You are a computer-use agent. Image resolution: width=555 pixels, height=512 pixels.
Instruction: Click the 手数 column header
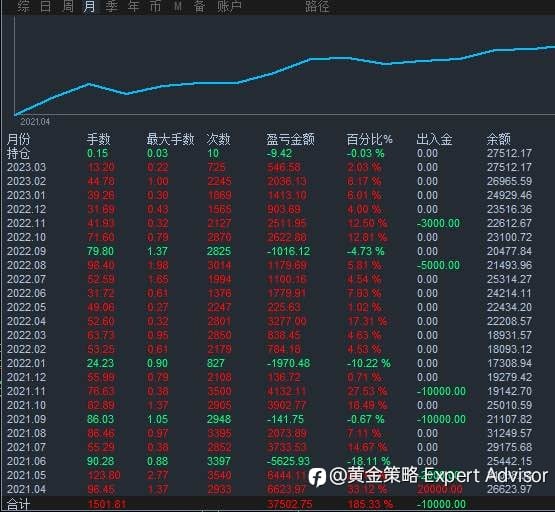pos(98,139)
